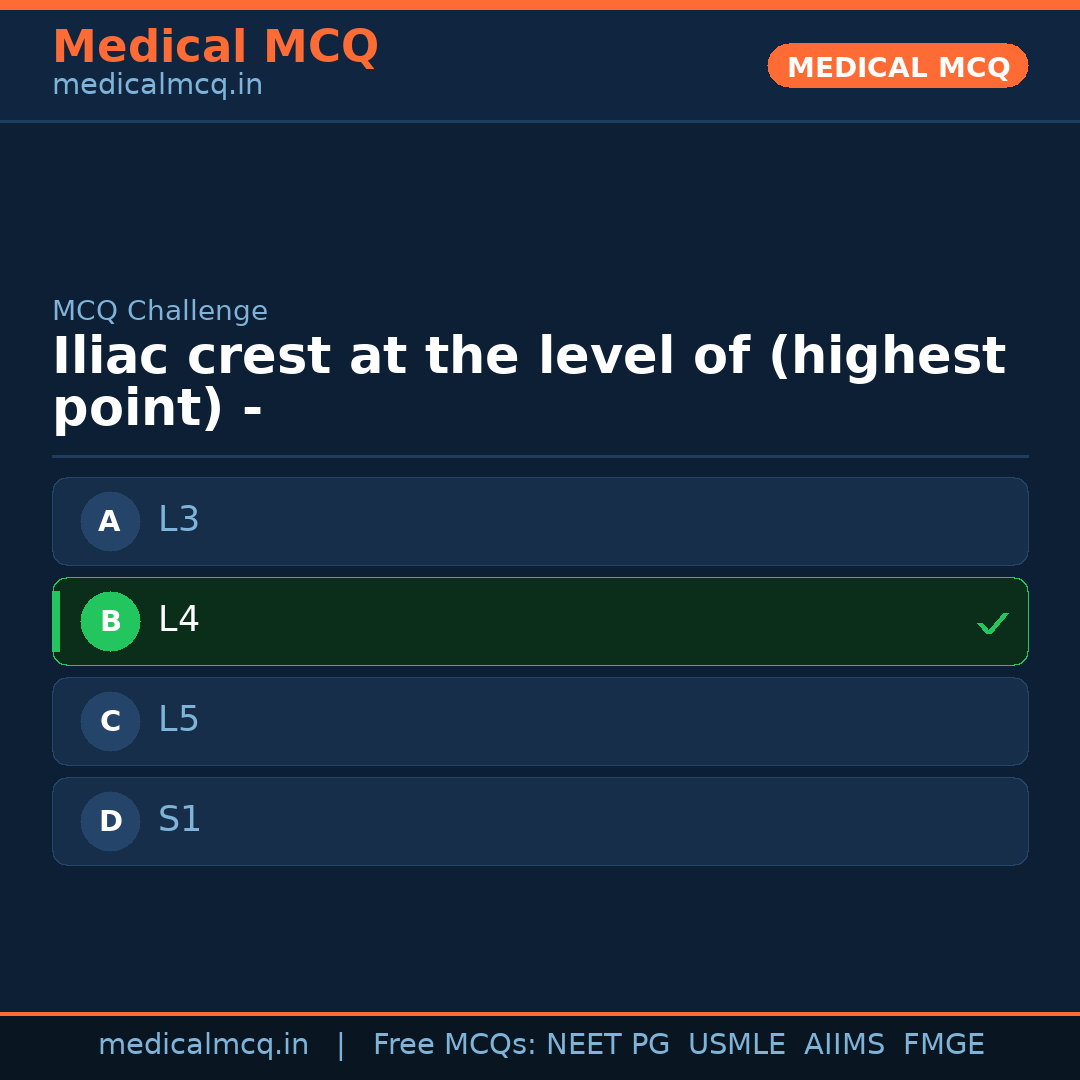The image size is (1080, 1080).
Task: Click the medicalmcq.in footer link
Action: click(204, 1044)
